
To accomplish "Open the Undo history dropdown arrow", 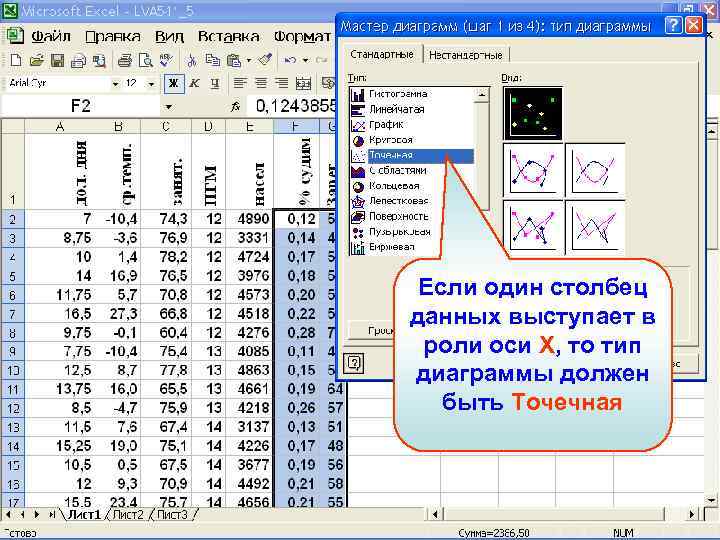I will [305, 60].
